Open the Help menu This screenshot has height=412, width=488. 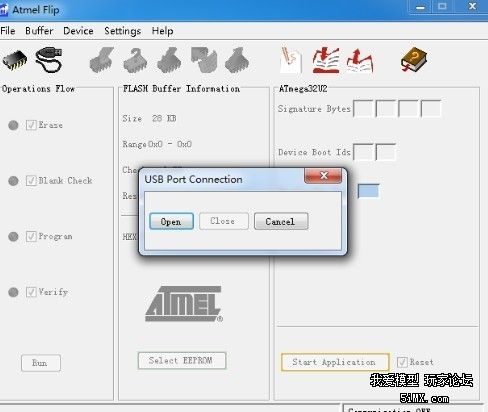[x=162, y=31]
